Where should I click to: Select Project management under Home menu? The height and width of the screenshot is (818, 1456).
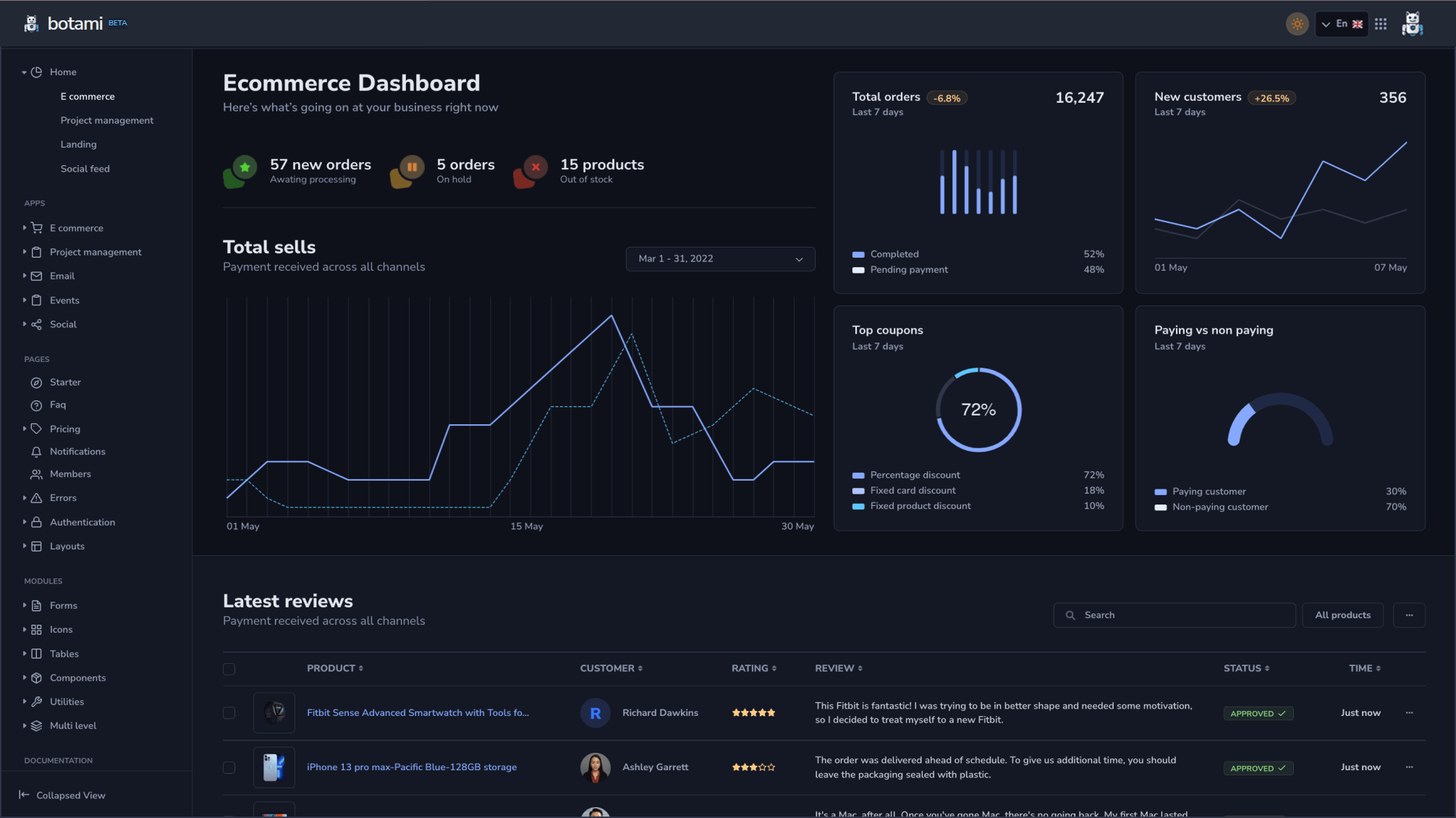107,121
